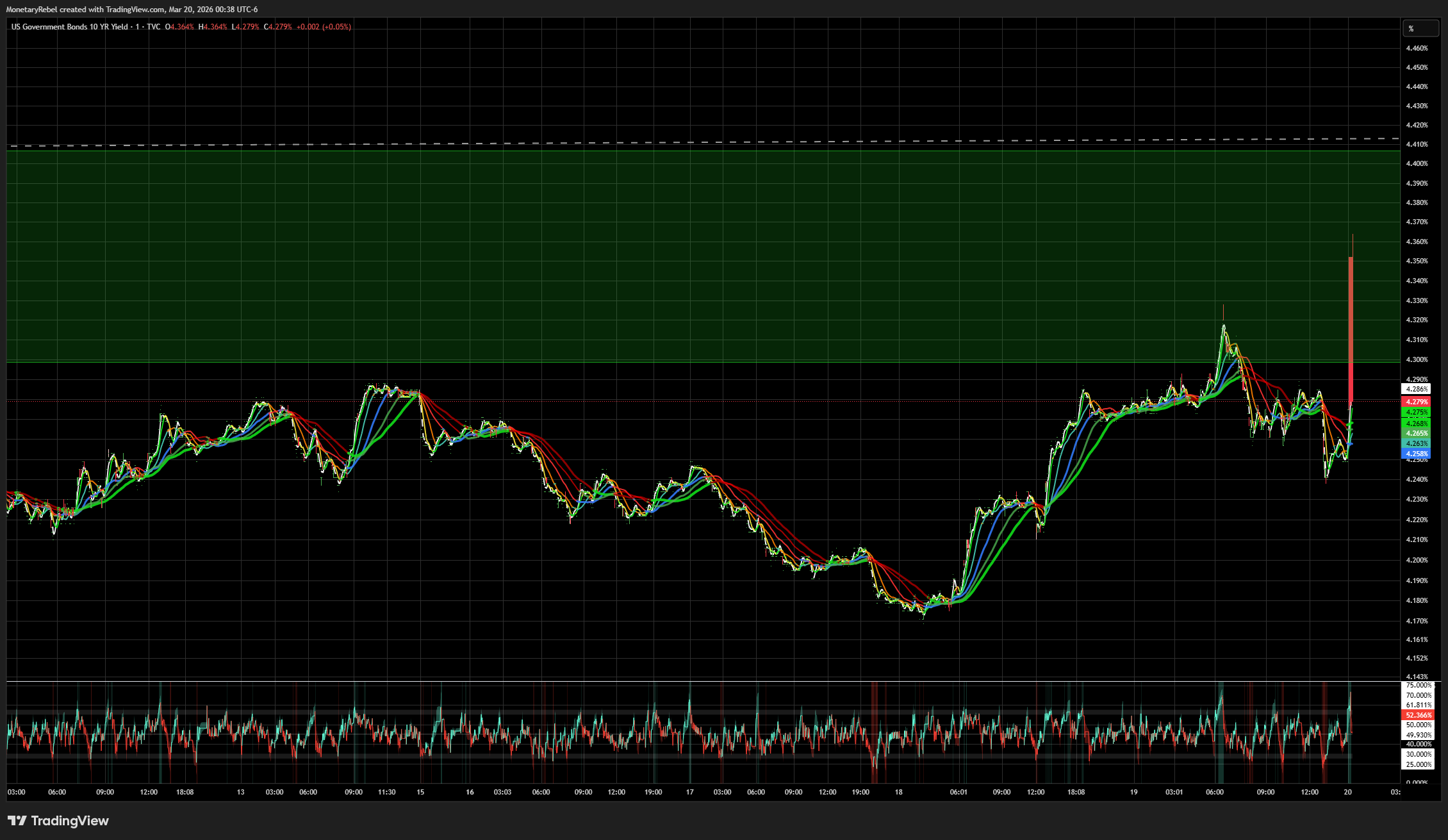Click the +0.002 (+0.05%) change readout

pyautogui.click(x=324, y=27)
